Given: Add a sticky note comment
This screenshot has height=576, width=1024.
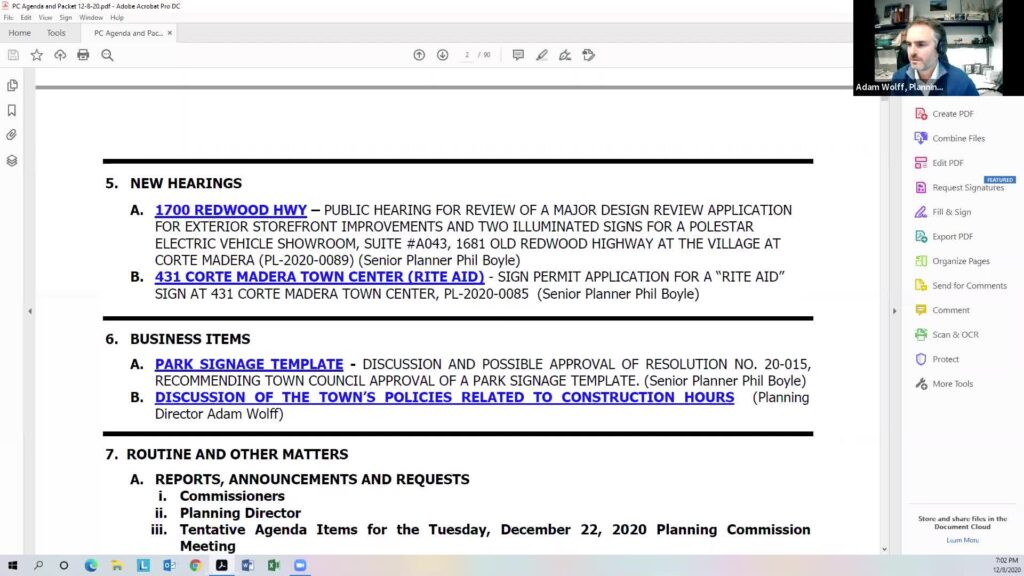Looking at the screenshot, I should (x=518, y=55).
